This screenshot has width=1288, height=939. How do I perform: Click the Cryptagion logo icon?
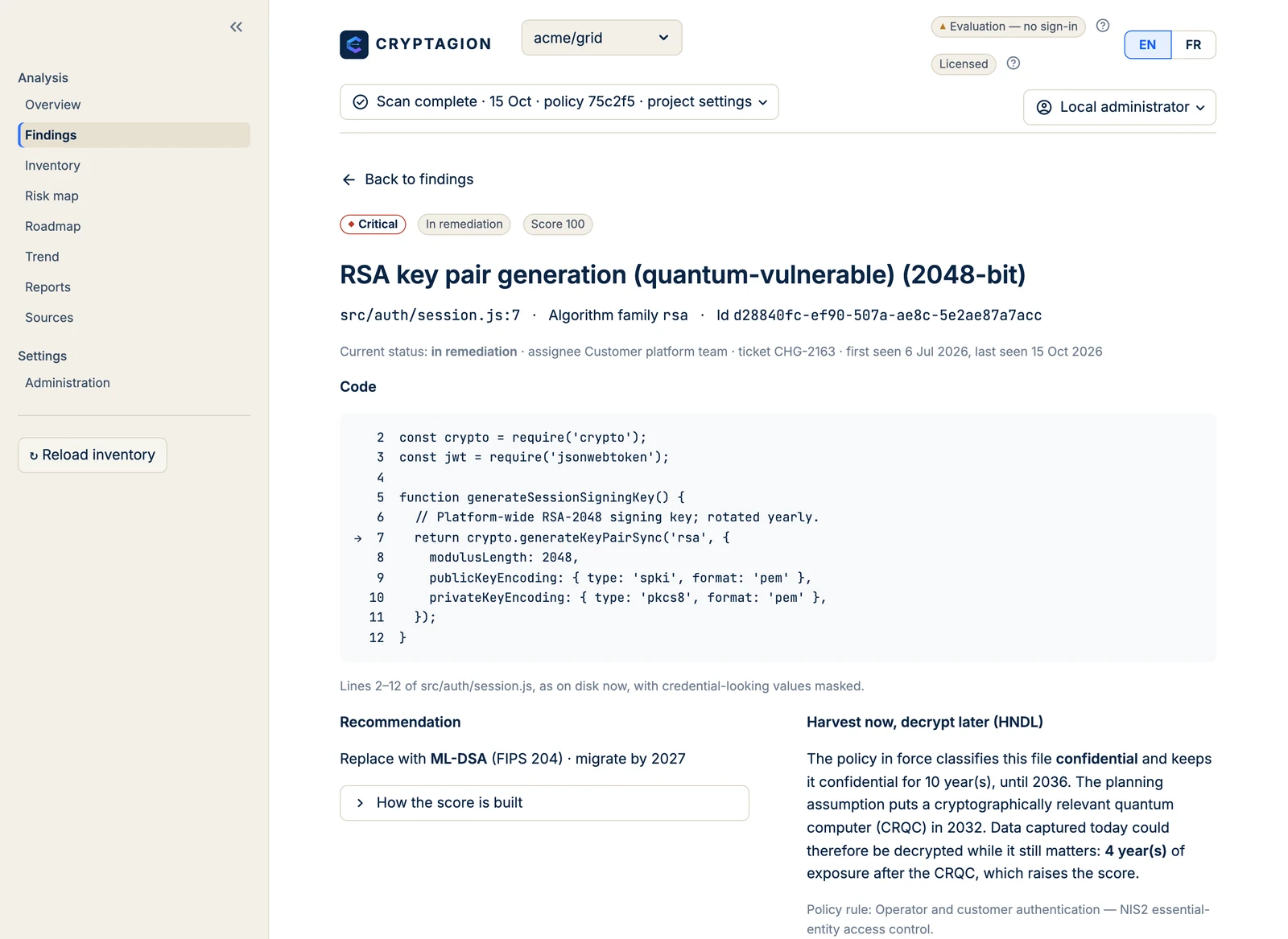click(x=354, y=44)
